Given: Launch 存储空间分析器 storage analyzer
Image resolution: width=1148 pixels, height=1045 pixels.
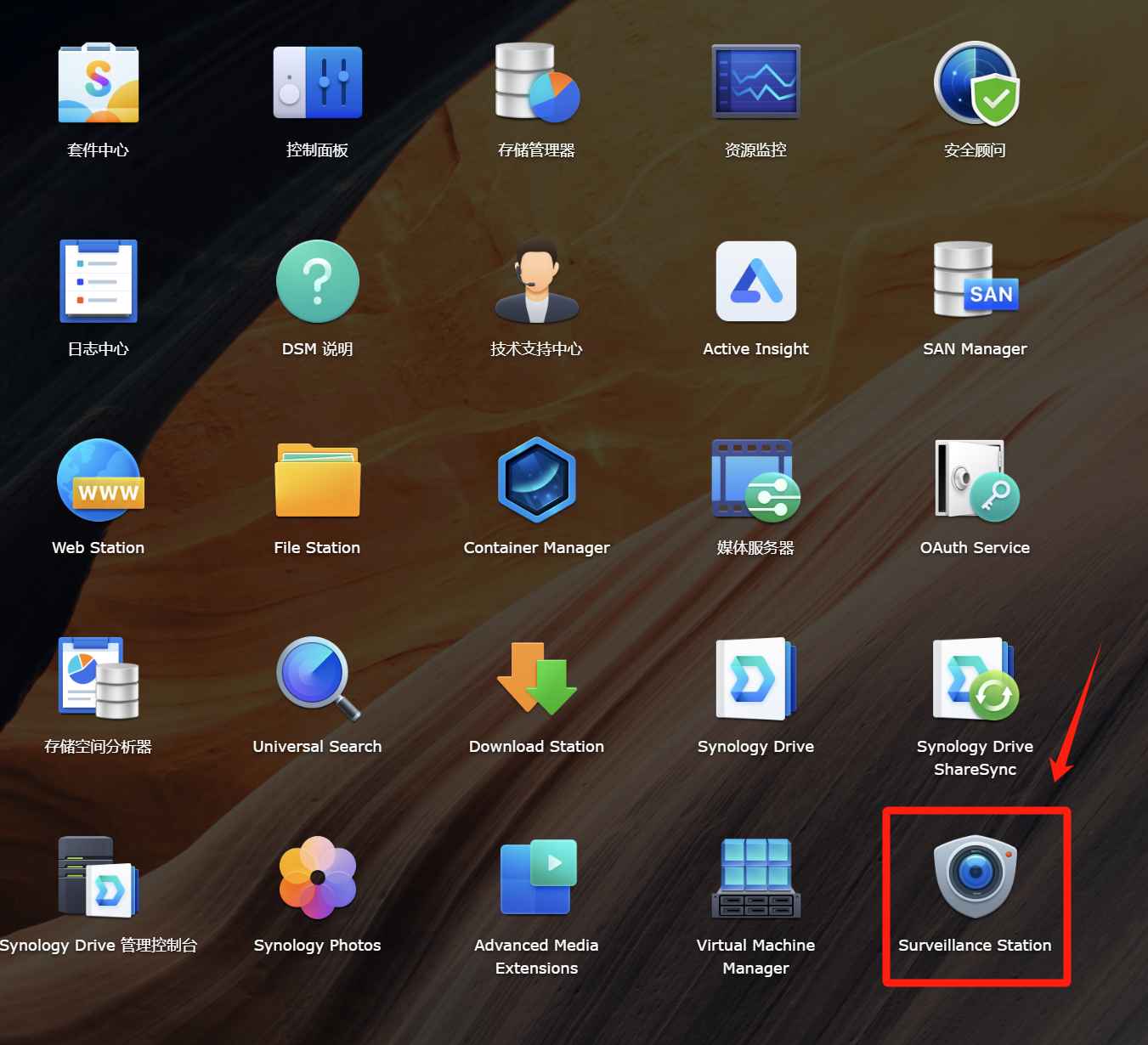Looking at the screenshot, I should tap(99, 679).
